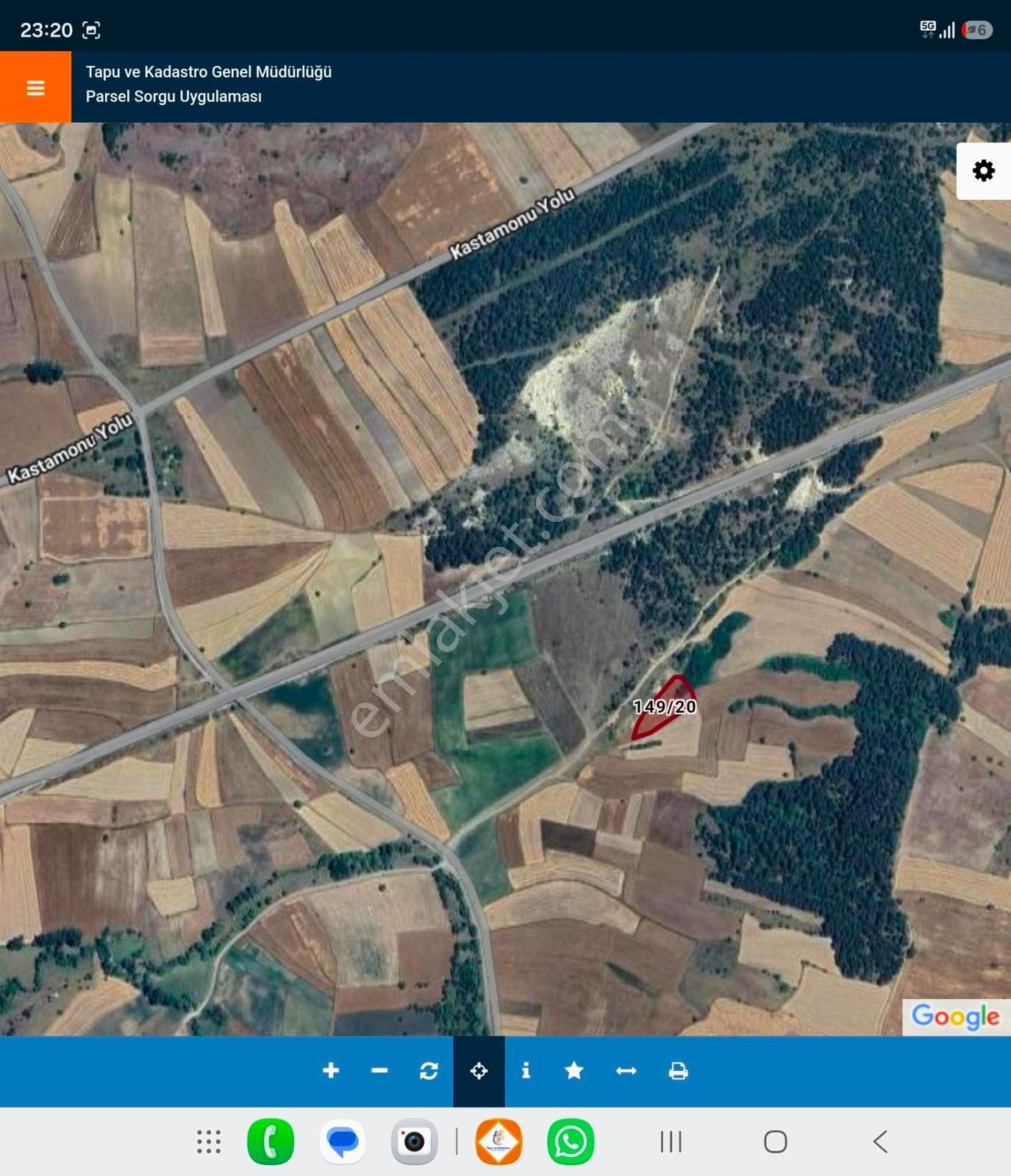Click the Google logo on map
Screen dimensions: 1011x1176
956,1017
